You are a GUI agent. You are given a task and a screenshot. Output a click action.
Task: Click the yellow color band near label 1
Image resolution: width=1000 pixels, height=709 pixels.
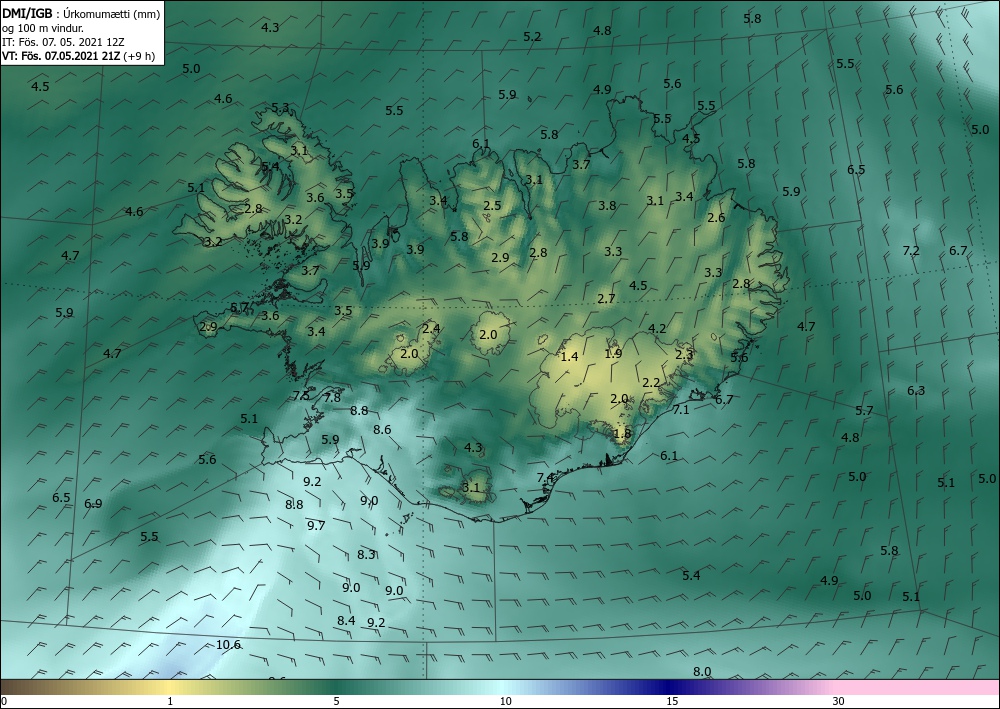[170, 687]
